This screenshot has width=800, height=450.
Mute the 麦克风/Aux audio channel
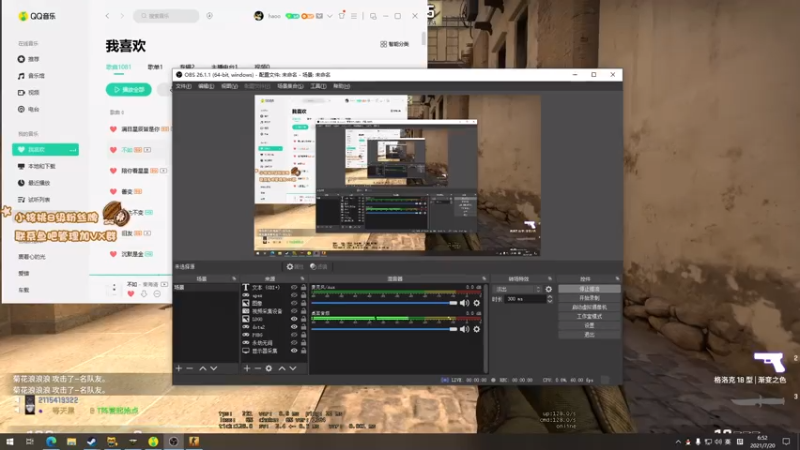(464, 303)
